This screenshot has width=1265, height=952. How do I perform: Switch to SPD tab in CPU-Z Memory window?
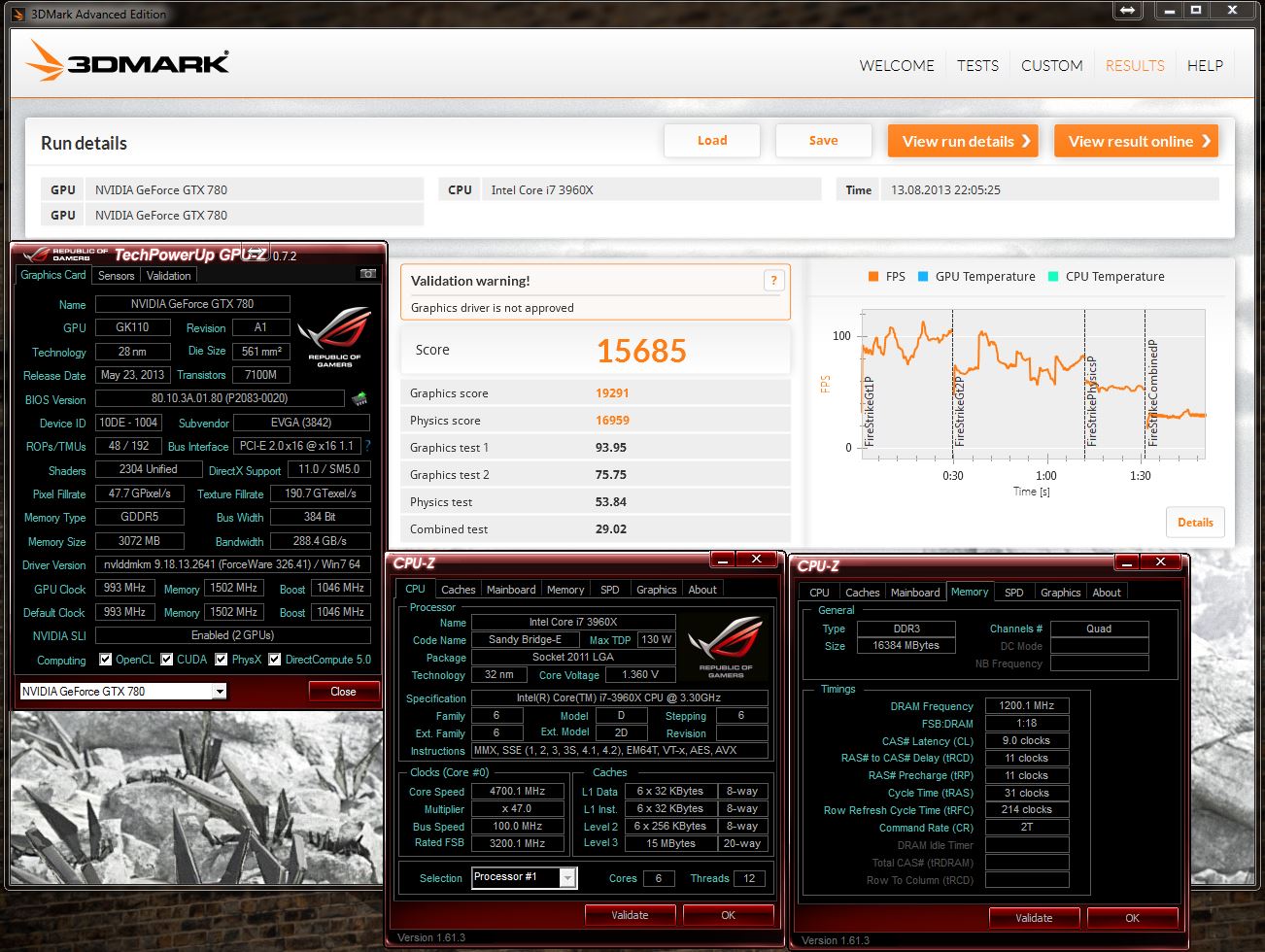[1014, 593]
